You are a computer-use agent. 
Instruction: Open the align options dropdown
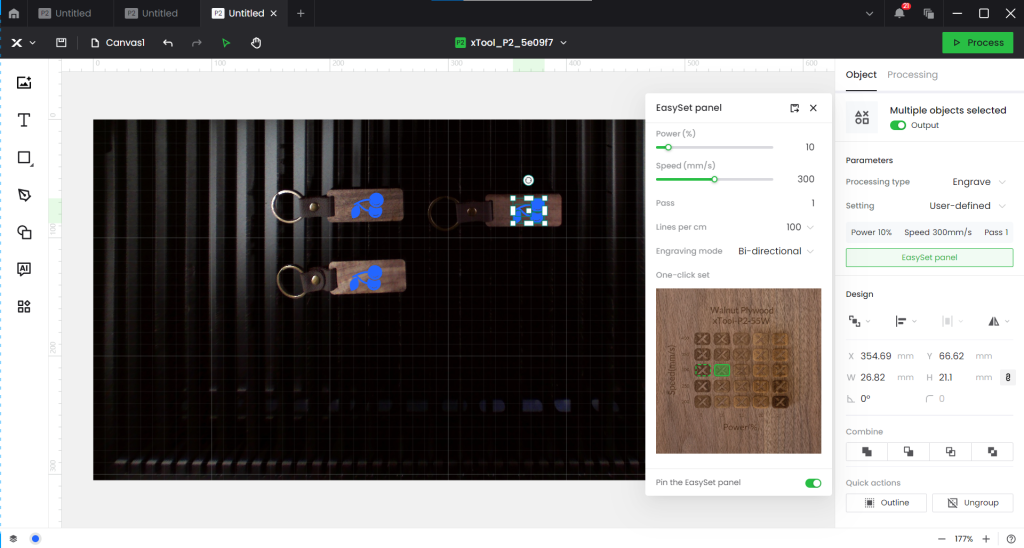pyautogui.click(x=905, y=321)
